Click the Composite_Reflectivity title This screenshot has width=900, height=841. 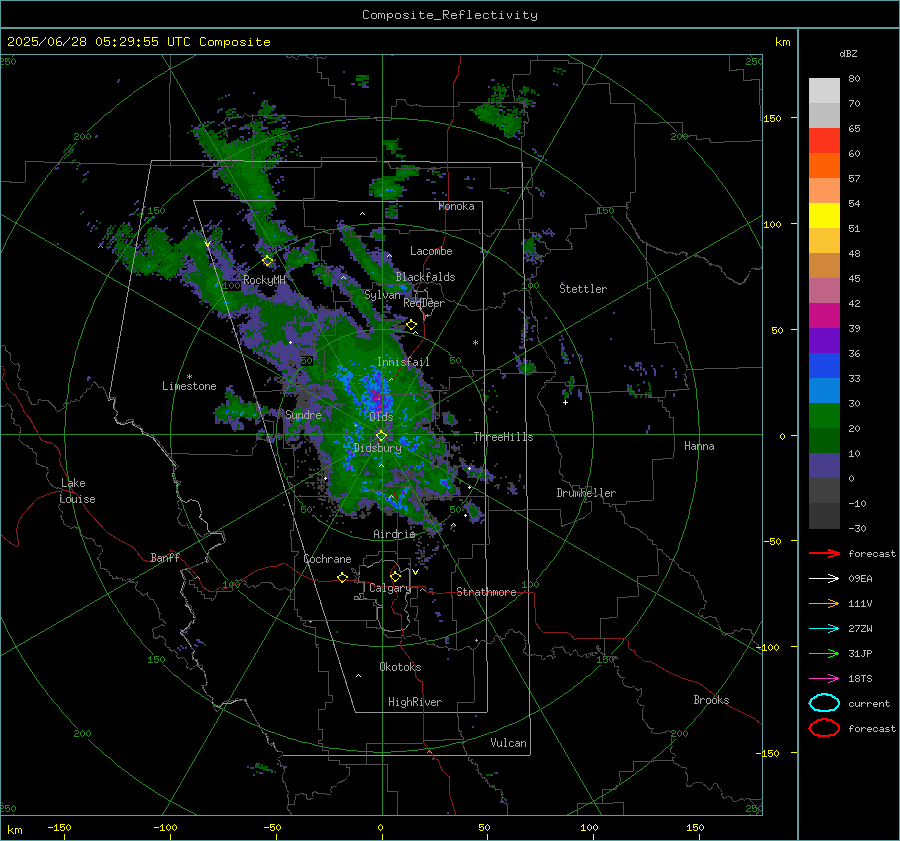tap(450, 15)
